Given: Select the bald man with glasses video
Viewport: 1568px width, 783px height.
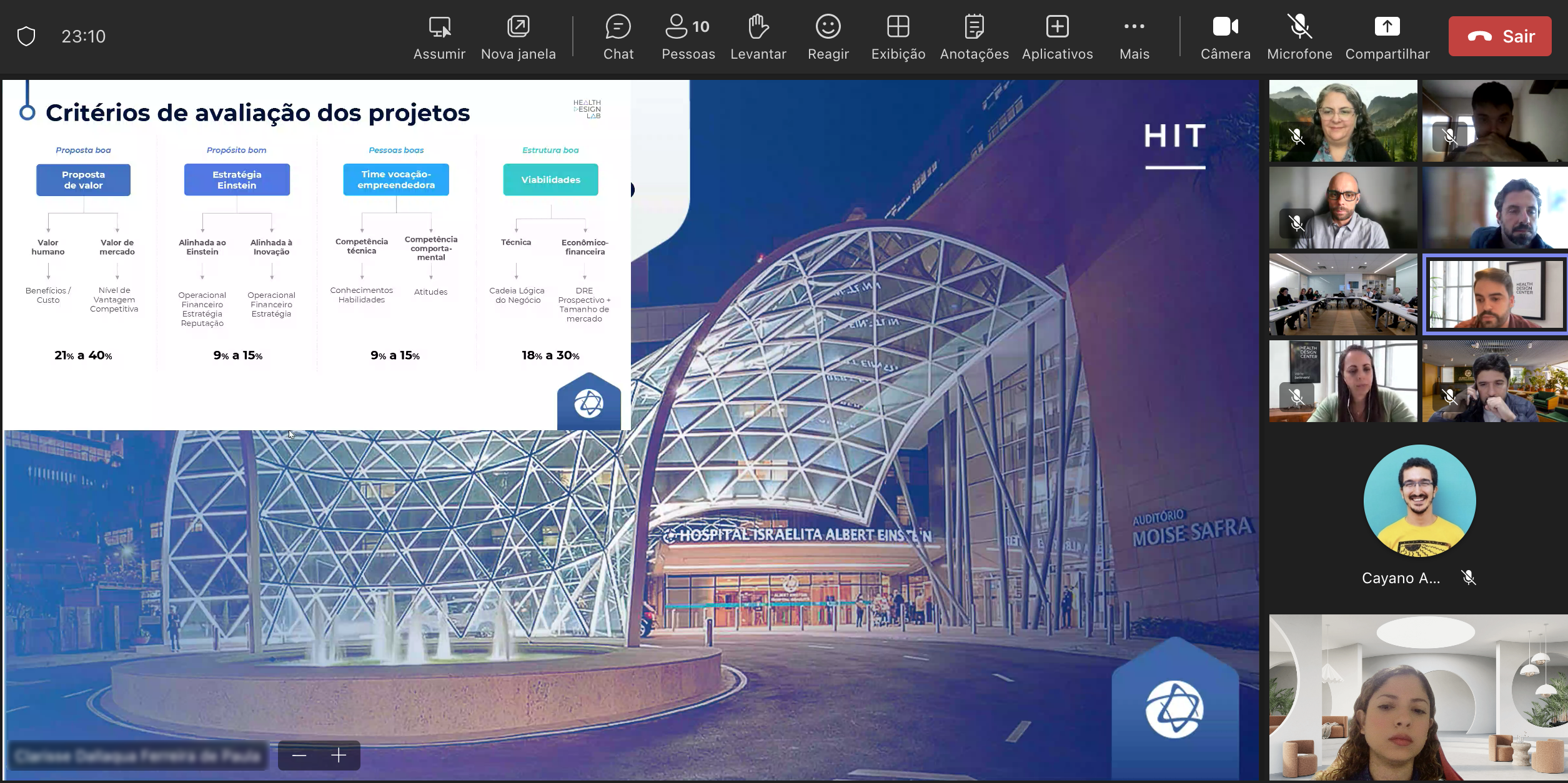Looking at the screenshot, I should pyautogui.click(x=1343, y=208).
